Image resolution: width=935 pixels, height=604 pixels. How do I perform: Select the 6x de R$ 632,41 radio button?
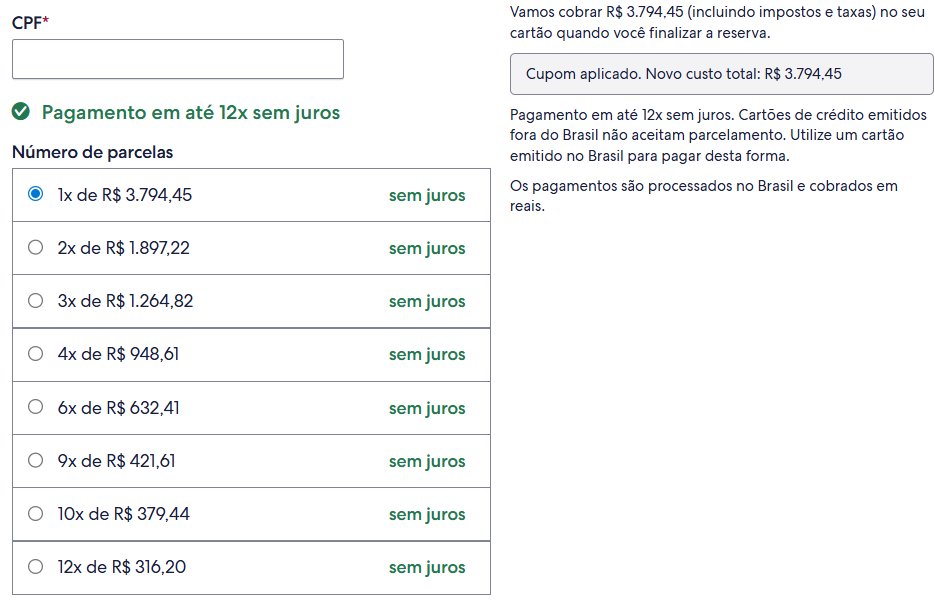[x=36, y=407]
